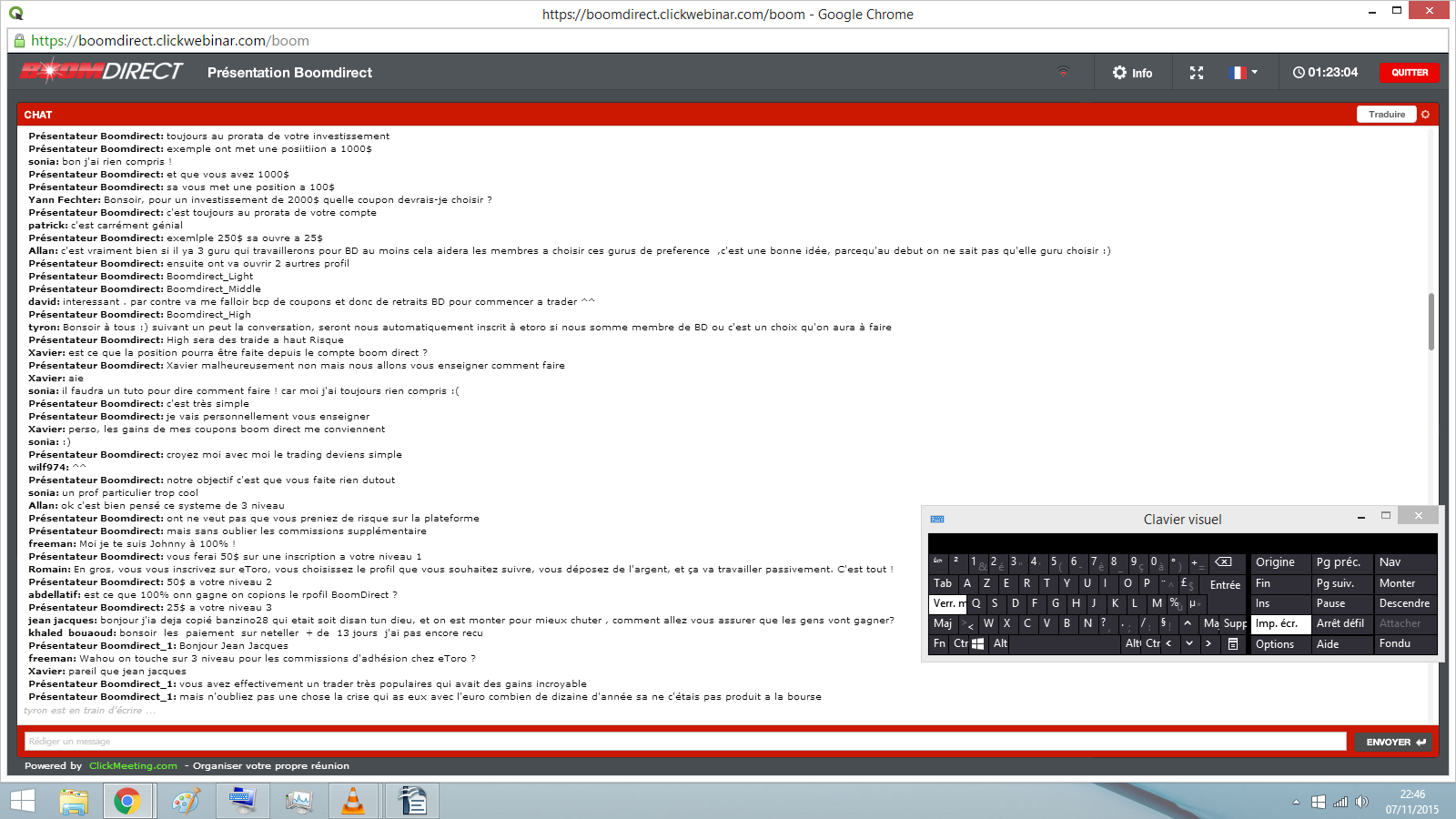The height and width of the screenshot is (819, 1456).
Task: Click the message input field 'Rédiger un message'
Action: pyautogui.click(x=684, y=742)
